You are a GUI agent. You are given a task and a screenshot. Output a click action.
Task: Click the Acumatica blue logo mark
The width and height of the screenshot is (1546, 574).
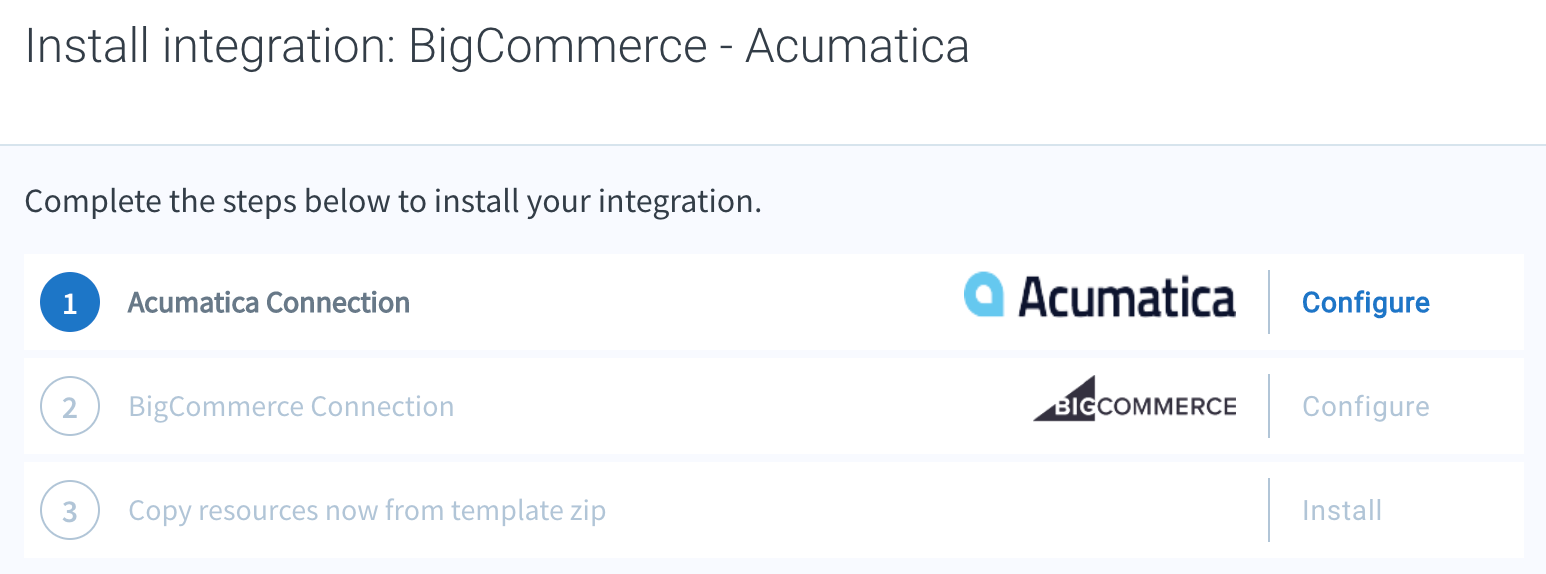[983, 295]
